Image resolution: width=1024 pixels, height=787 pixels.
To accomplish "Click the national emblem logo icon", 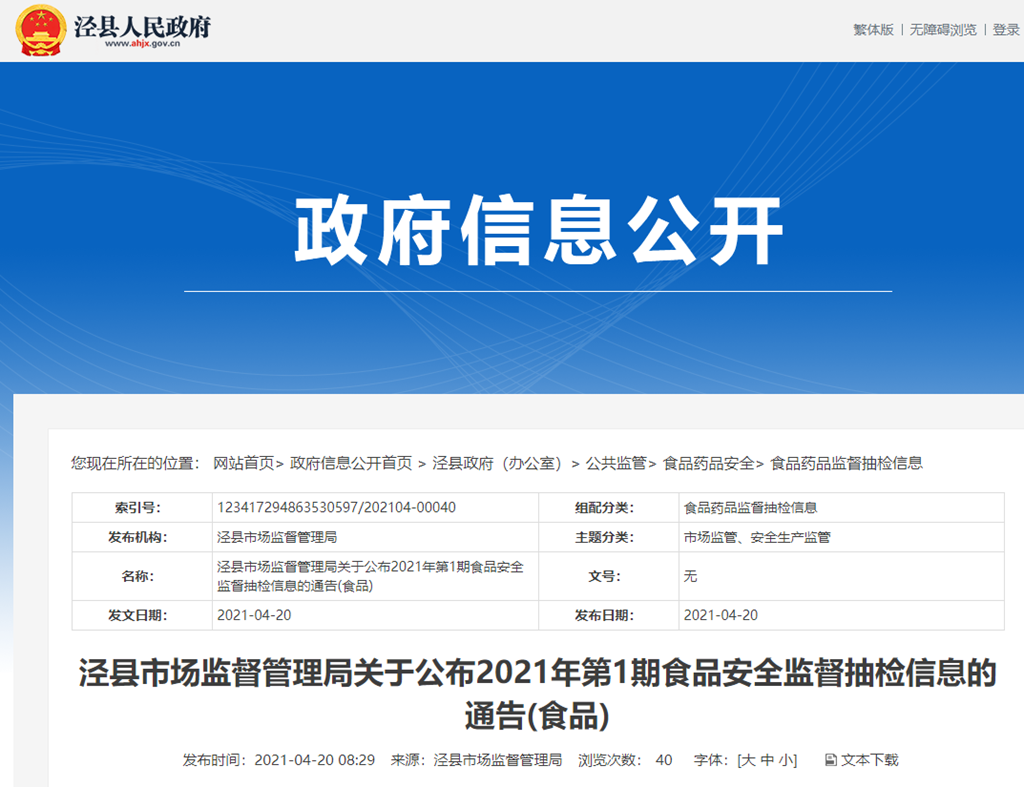I will click(41, 31).
